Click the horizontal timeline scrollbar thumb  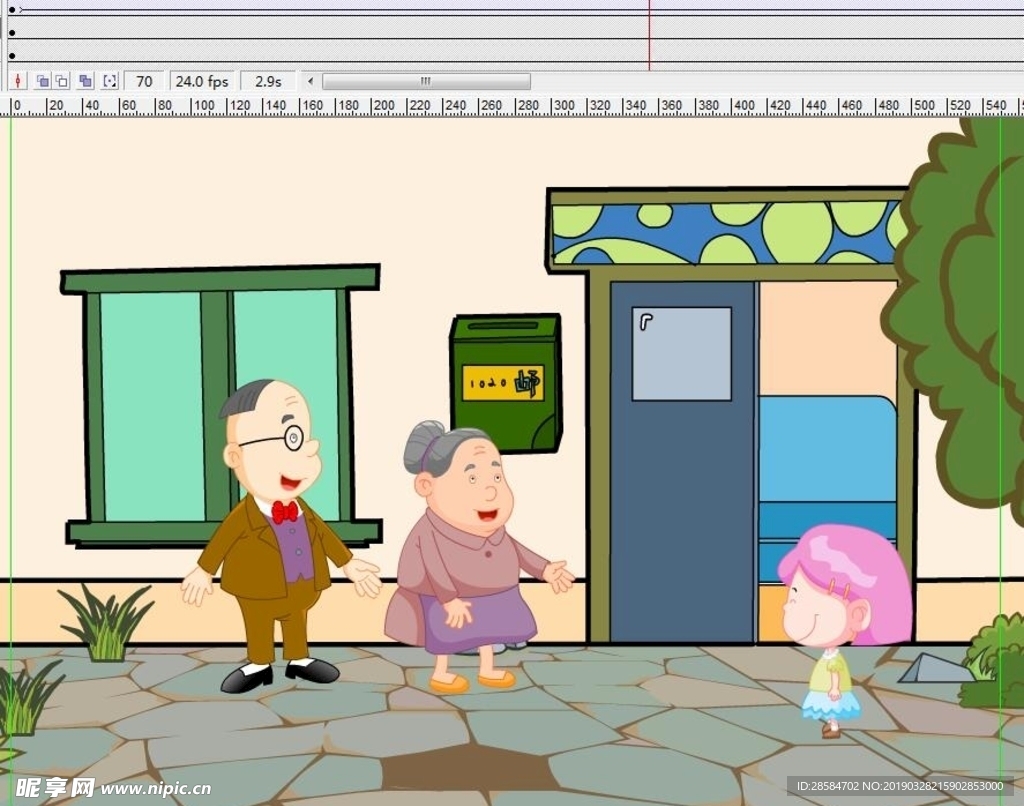(425, 81)
